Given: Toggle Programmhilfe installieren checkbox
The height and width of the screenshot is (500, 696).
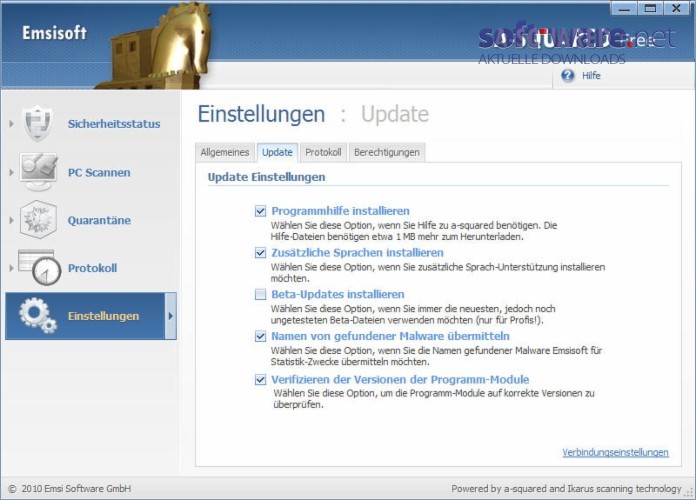Looking at the screenshot, I should click(260, 211).
